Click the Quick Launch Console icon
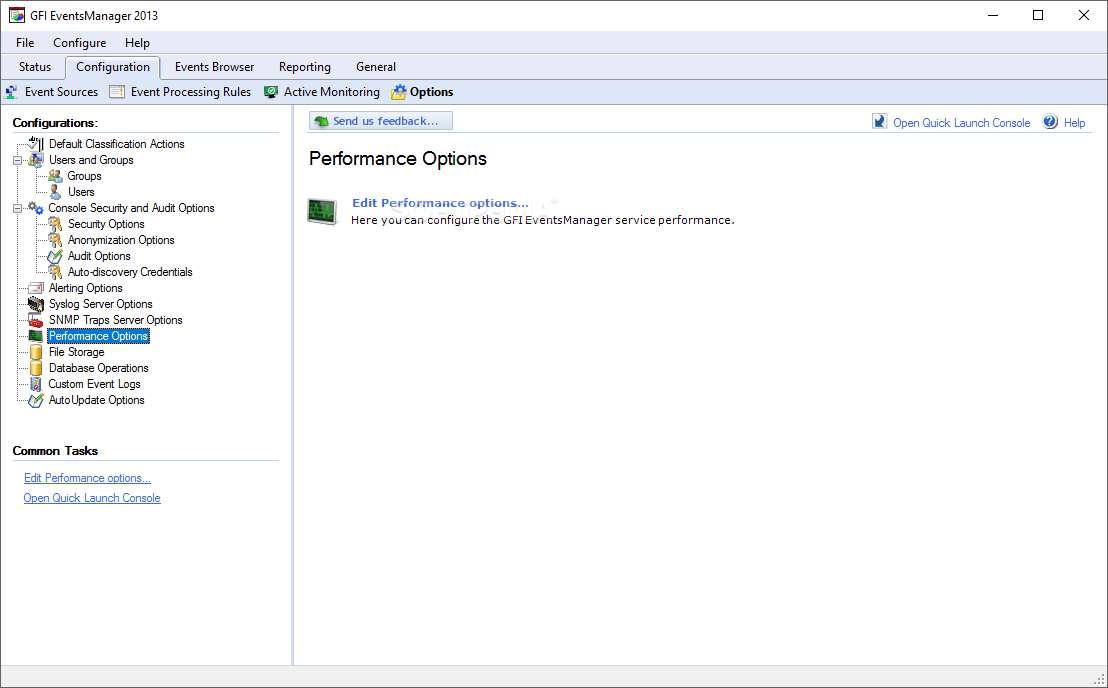1108x688 pixels. (879, 121)
